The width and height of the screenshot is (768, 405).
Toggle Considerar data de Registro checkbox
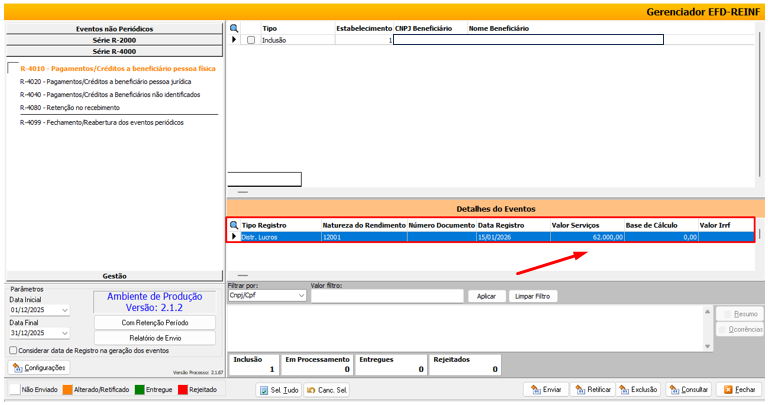(x=12, y=351)
